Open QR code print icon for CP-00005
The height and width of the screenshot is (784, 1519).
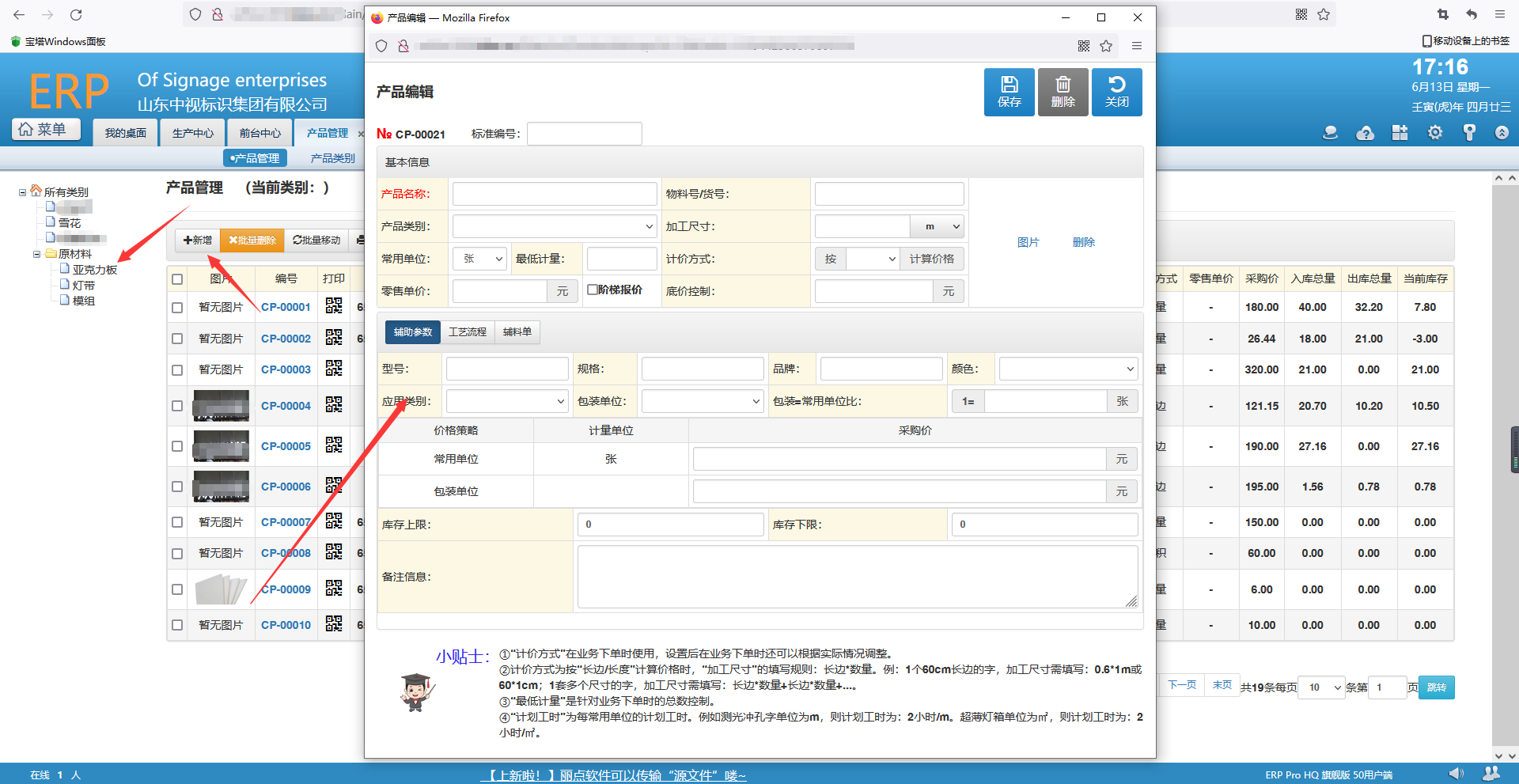(334, 445)
